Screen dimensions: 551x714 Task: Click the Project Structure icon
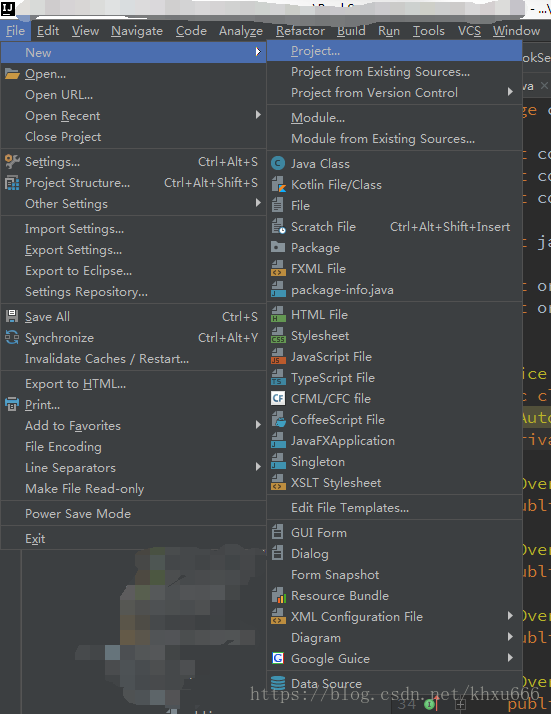coord(12,183)
